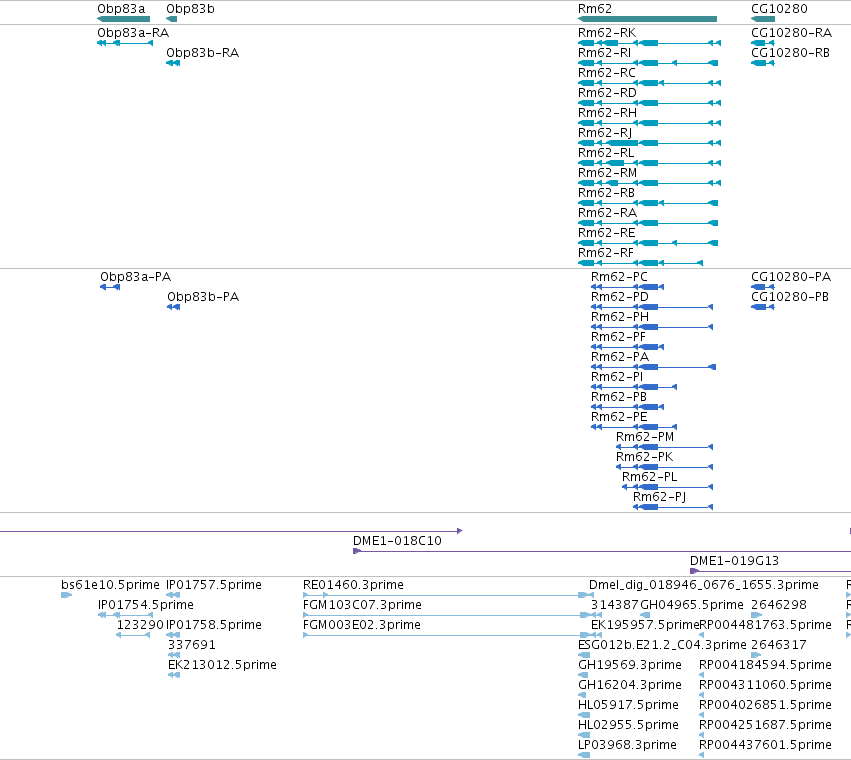Select protein Obp83b-PA
This screenshot has height=760, width=851.
[x=174, y=307]
